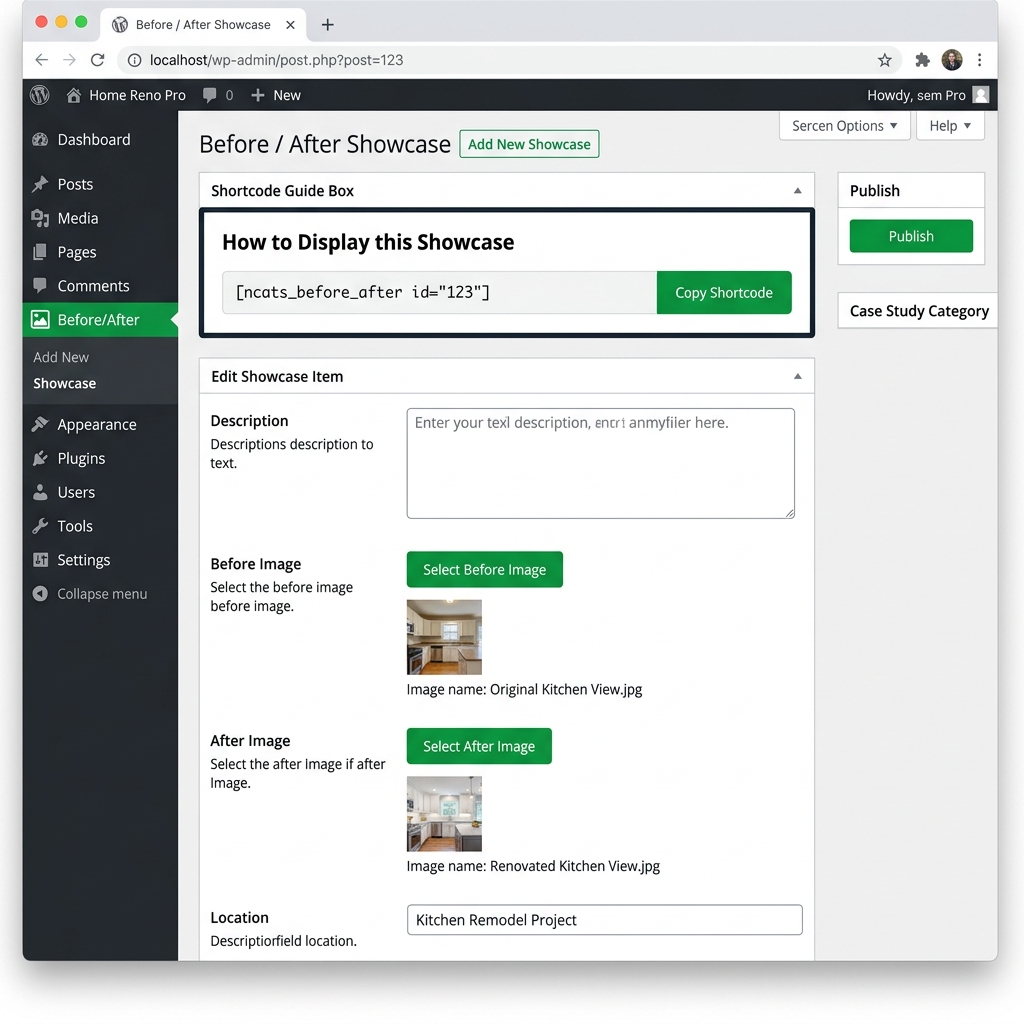Click the site info icon in the address bar
The width and height of the screenshot is (1024, 1024).
(135, 60)
